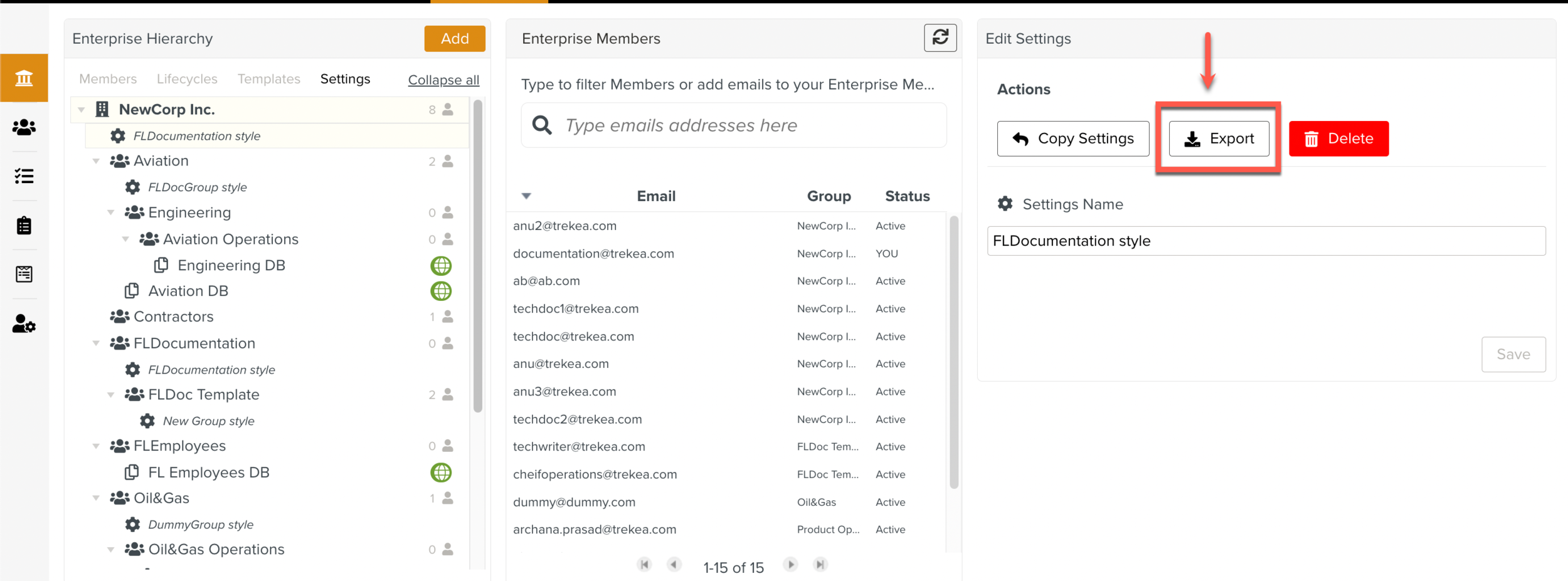Go to next page of members
The height and width of the screenshot is (581, 1568).
(790, 565)
